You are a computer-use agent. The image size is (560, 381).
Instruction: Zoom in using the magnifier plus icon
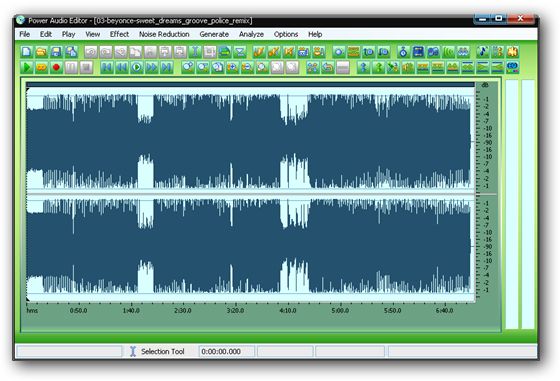[x=232, y=67]
